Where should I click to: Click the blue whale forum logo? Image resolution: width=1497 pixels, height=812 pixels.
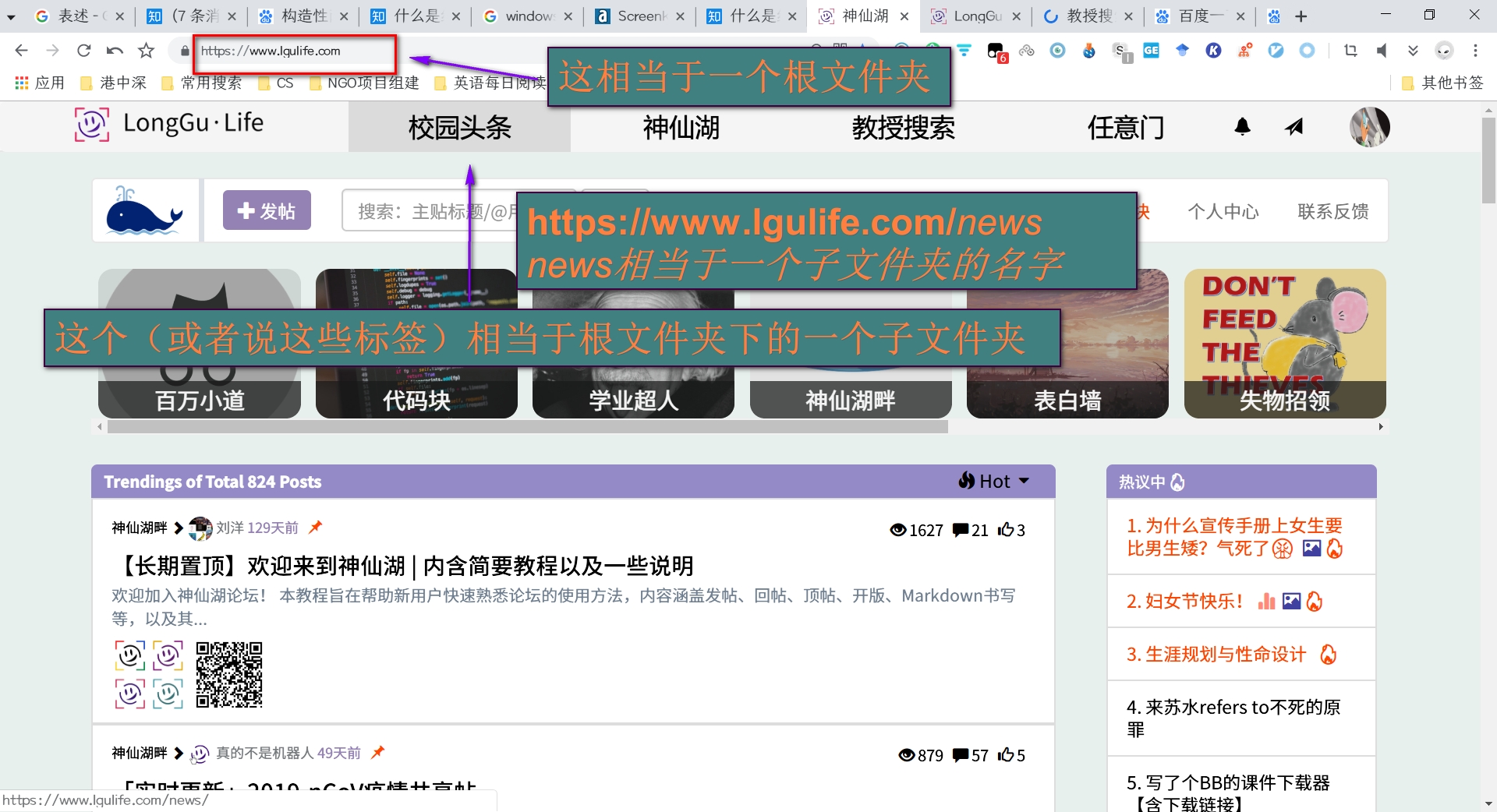tap(145, 210)
